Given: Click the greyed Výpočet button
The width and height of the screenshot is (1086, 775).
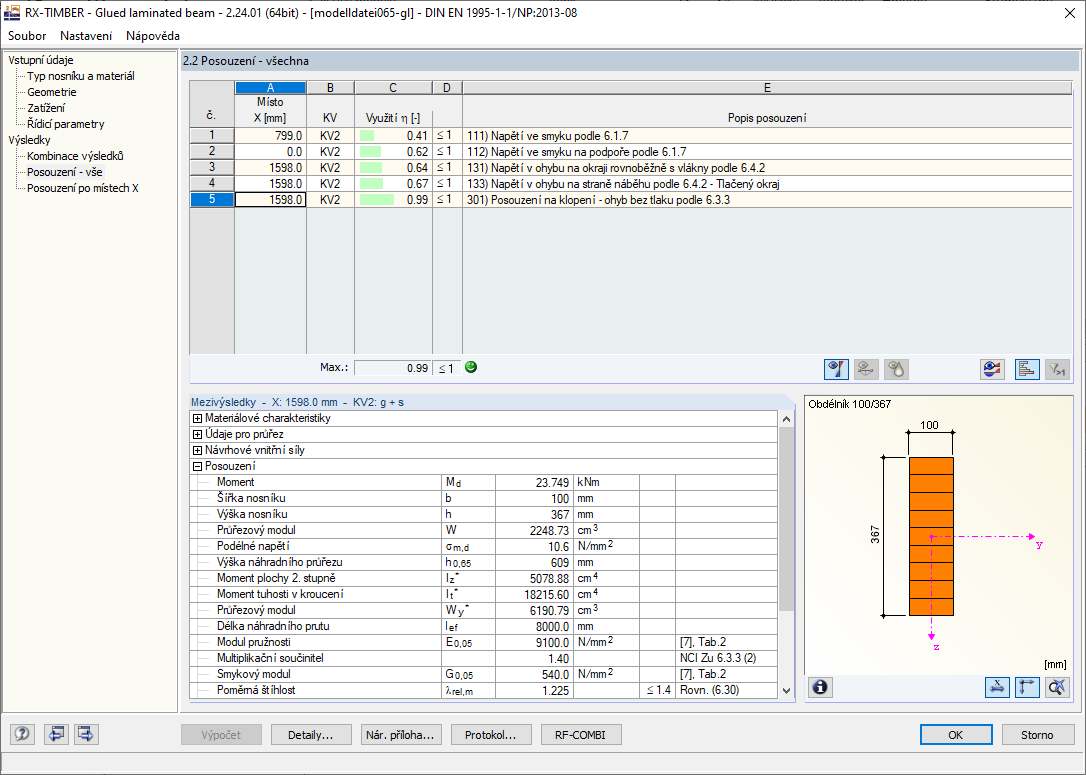Looking at the screenshot, I should pos(222,735).
